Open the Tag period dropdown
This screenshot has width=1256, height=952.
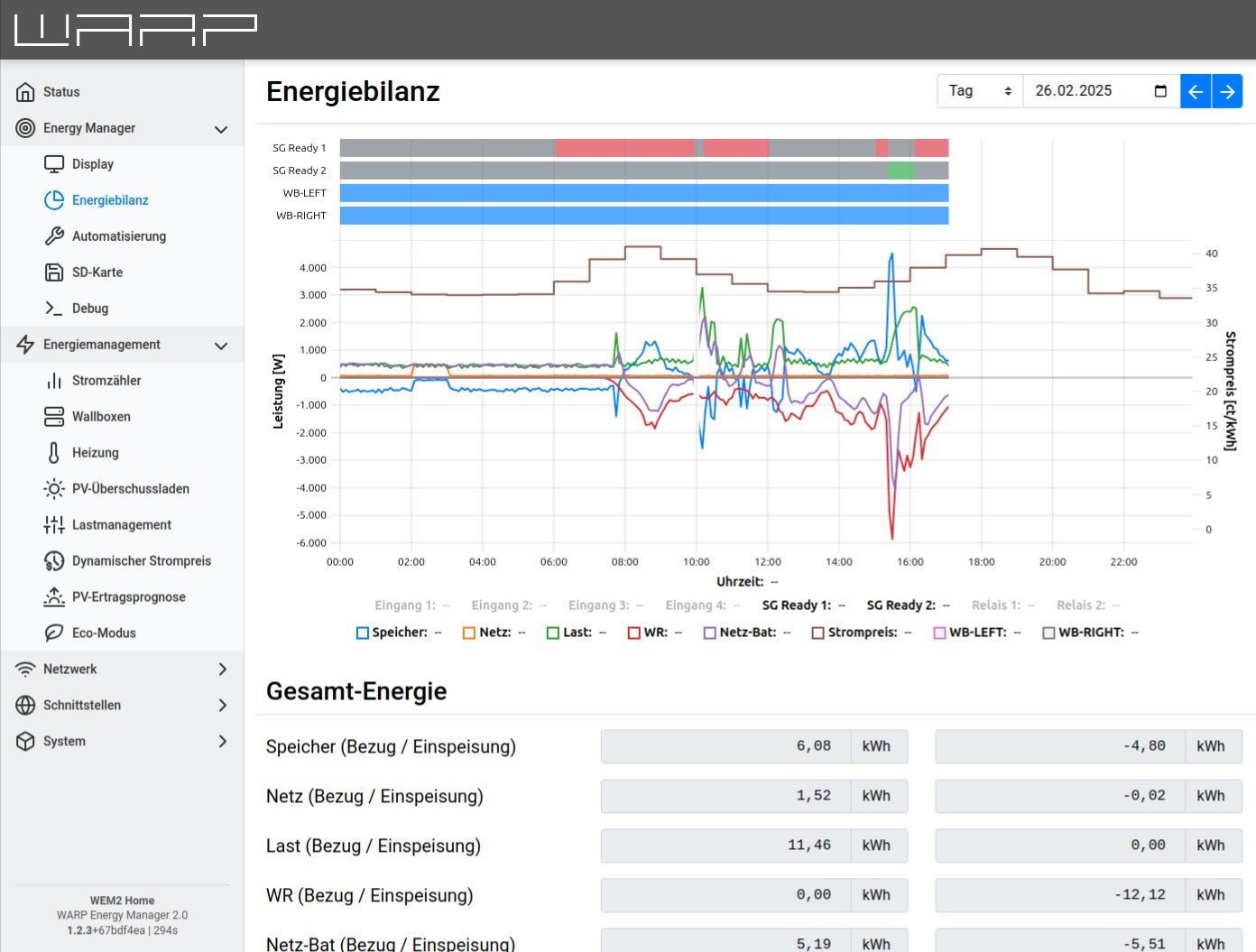coord(980,91)
